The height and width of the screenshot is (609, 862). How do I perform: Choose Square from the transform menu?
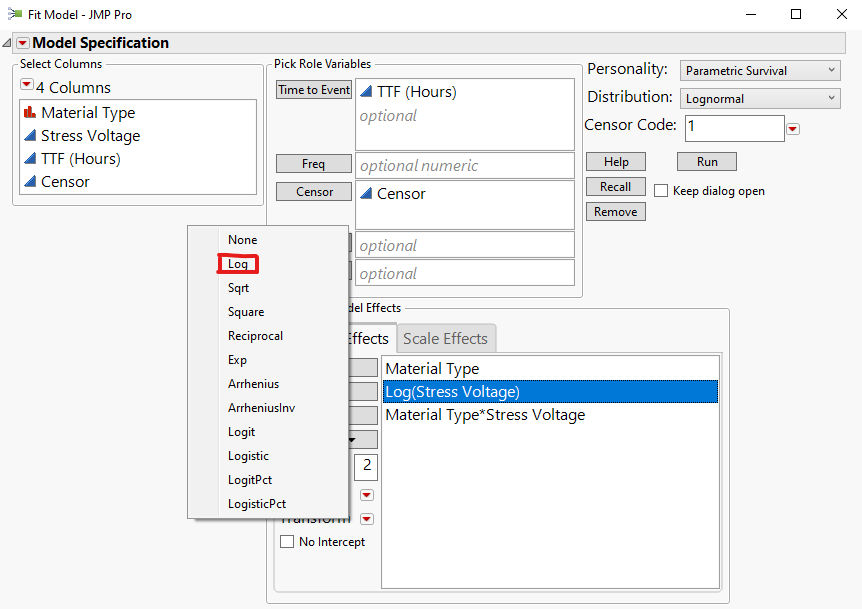click(x=246, y=312)
